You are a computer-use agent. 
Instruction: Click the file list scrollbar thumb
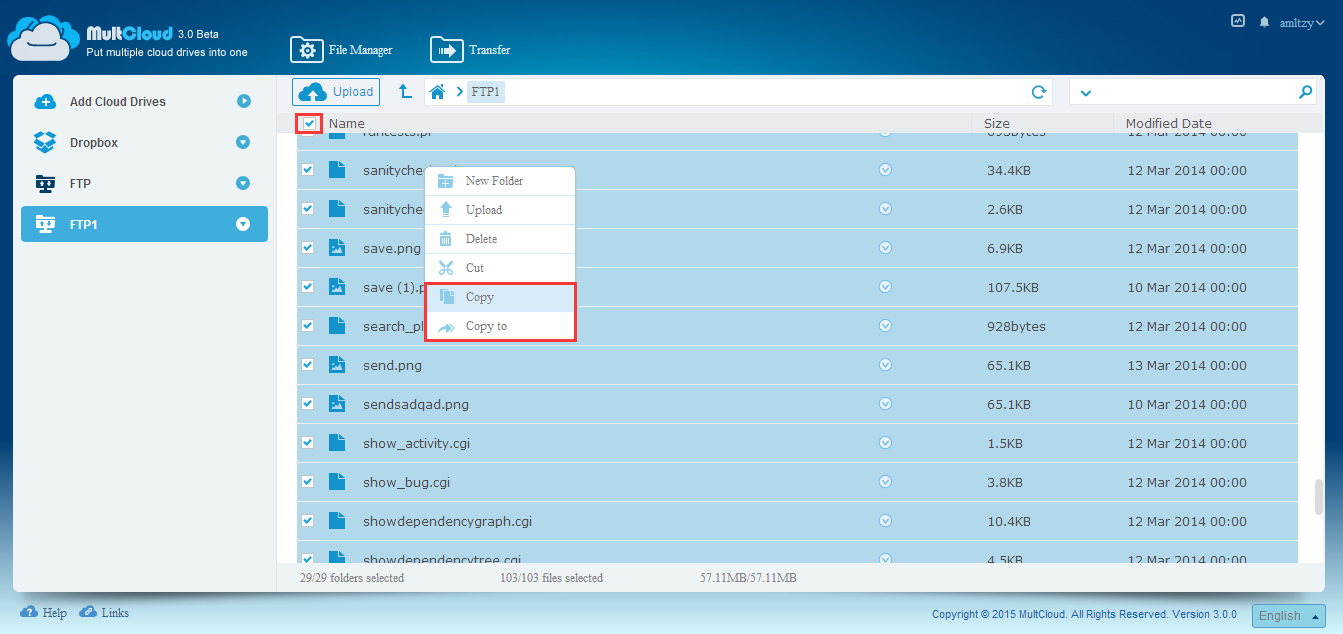tap(1319, 497)
